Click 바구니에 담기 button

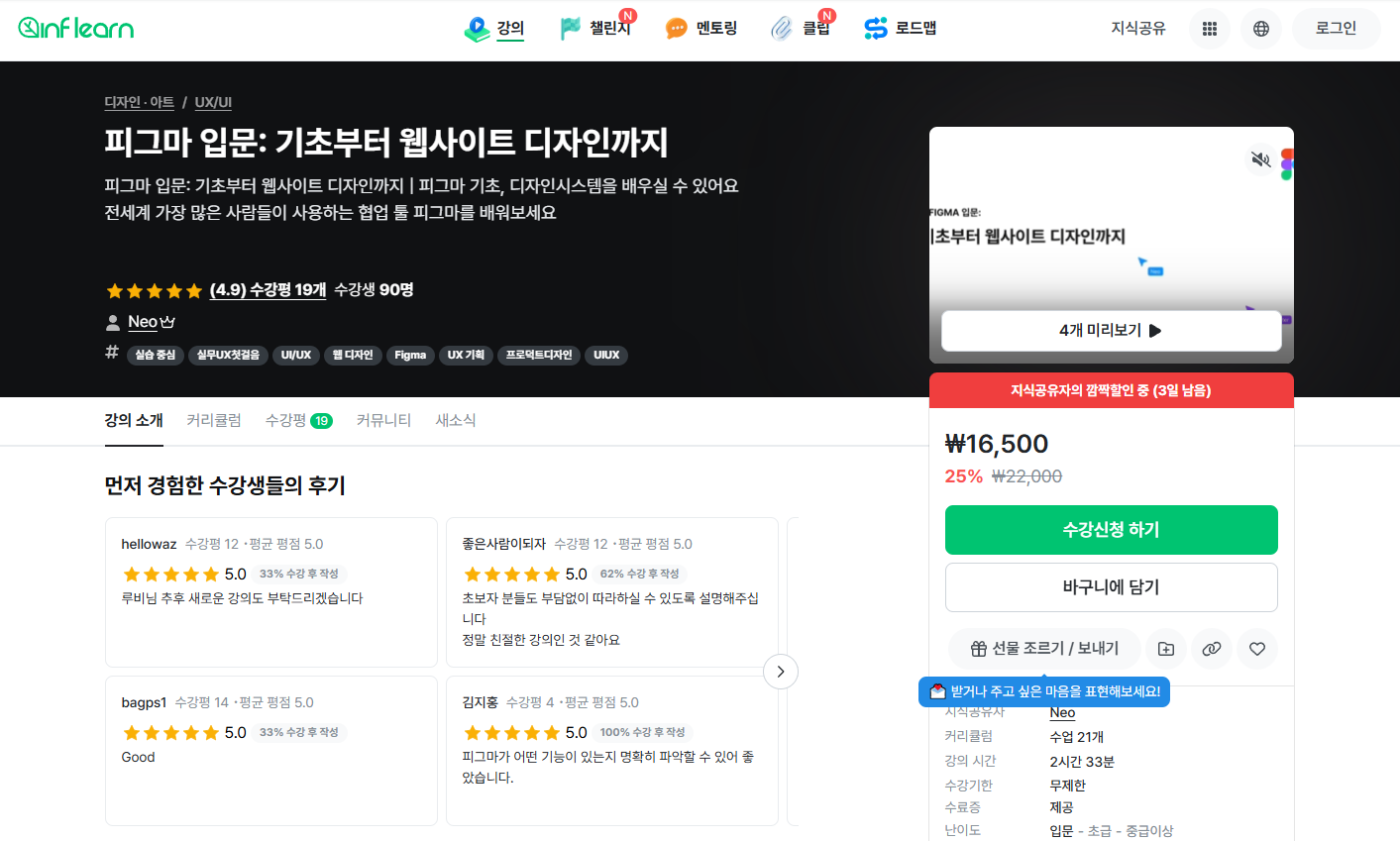pos(1111,587)
